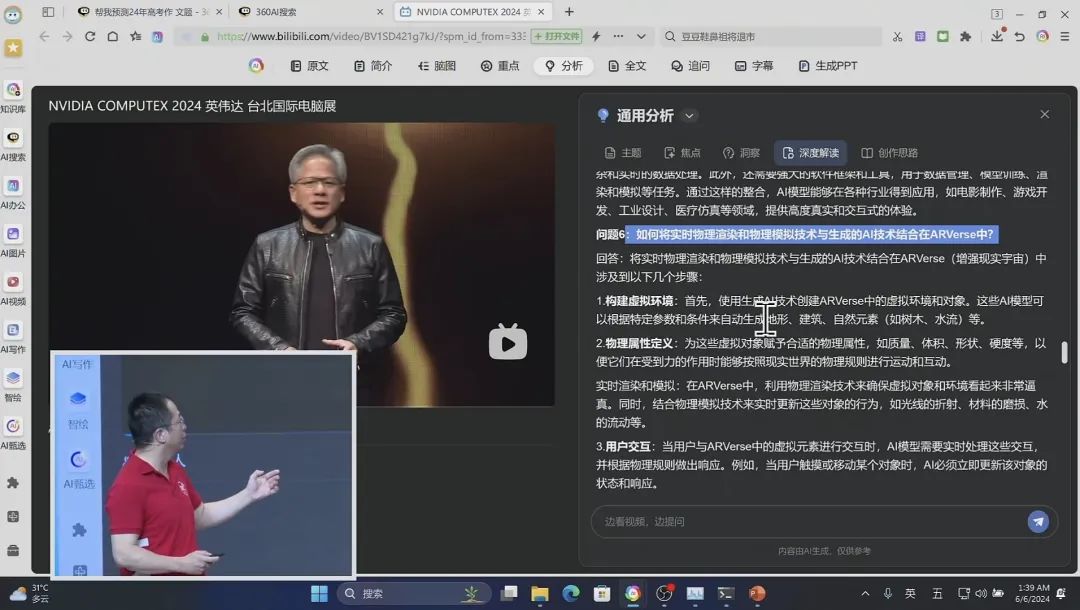Open AI视频 in the left sidebar
This screenshot has width=1080, height=610.
pyautogui.click(x=13, y=288)
